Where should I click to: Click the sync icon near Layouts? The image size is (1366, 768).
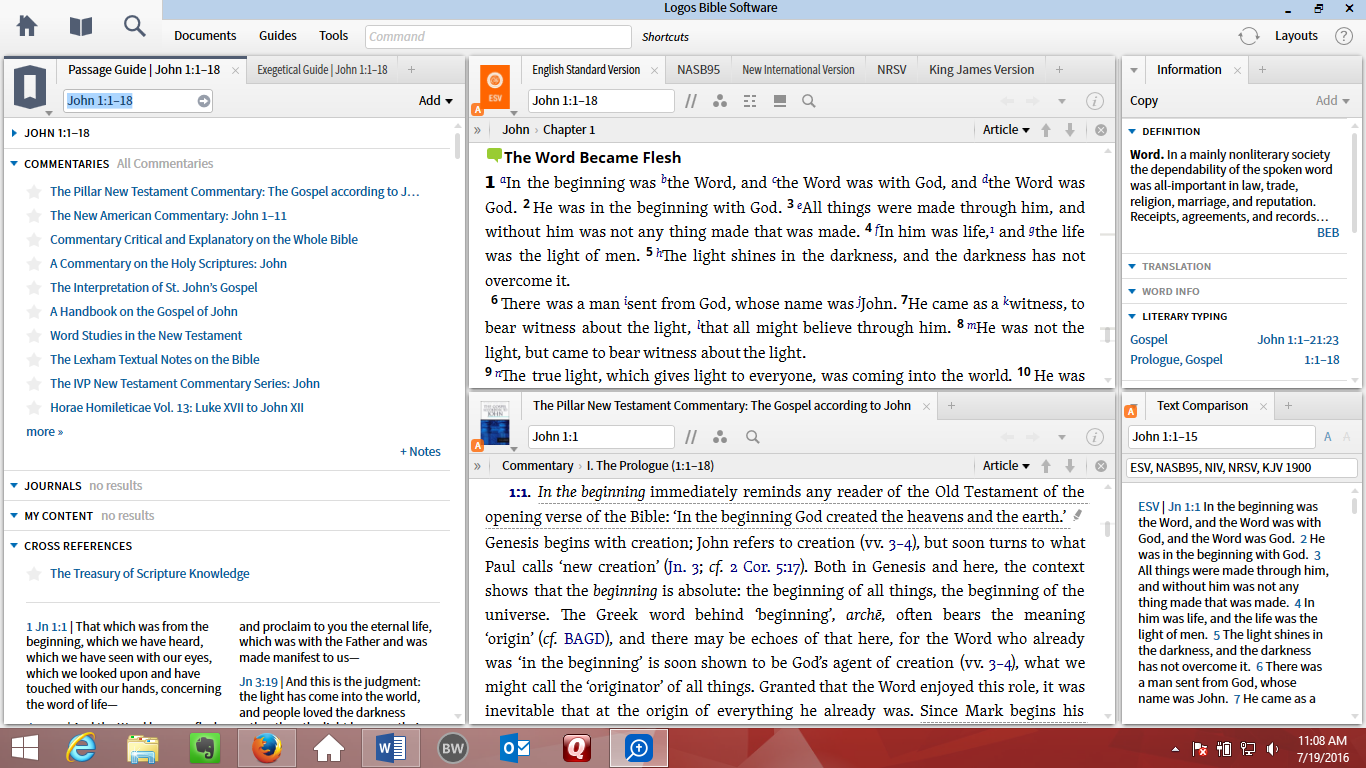[1248, 34]
